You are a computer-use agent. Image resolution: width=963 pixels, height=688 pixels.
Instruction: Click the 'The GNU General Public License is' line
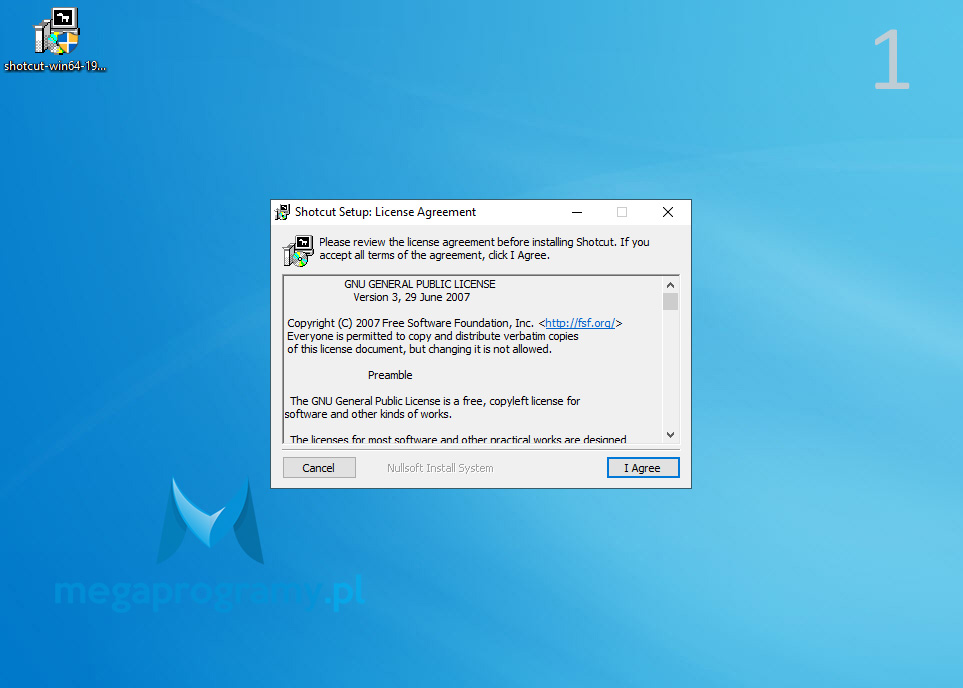(435, 401)
